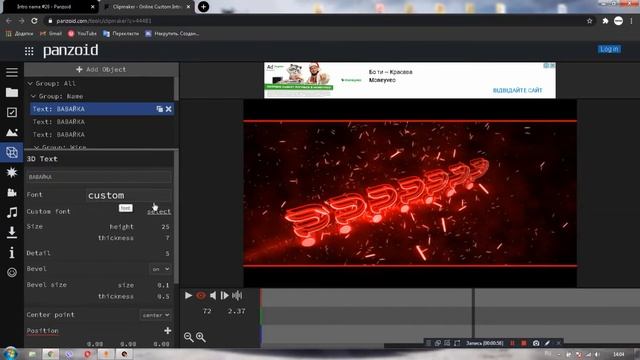Duplicate the selected BABARKA text object
The width and height of the screenshot is (640, 360).
tap(160, 109)
